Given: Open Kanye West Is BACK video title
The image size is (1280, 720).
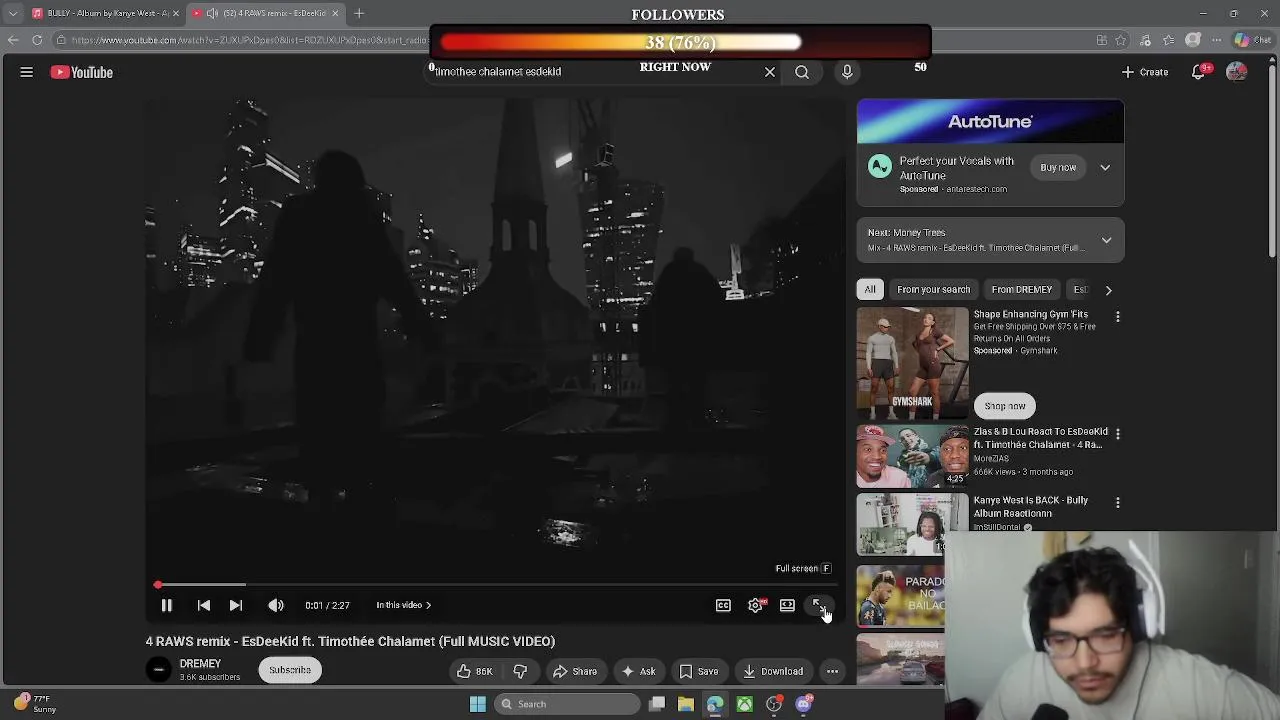Looking at the screenshot, I should (1031, 506).
